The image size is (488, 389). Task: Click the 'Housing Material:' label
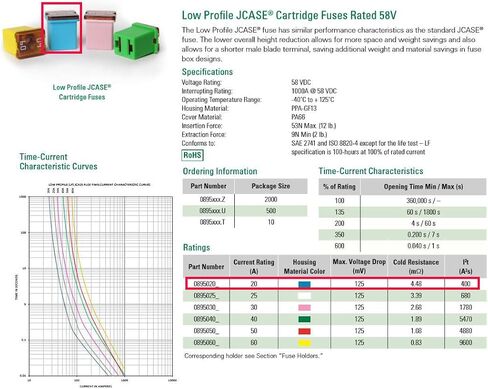pos(205,108)
